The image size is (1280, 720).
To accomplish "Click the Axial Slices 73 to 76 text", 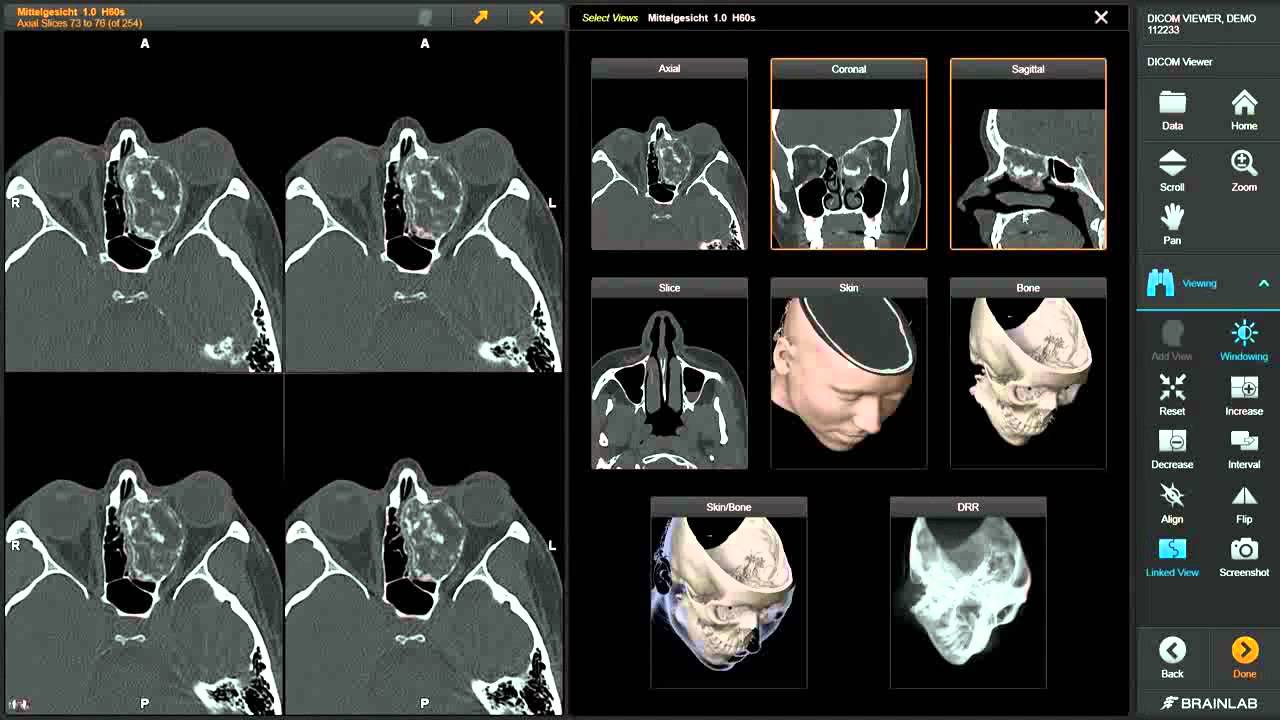I will tap(79, 23).
